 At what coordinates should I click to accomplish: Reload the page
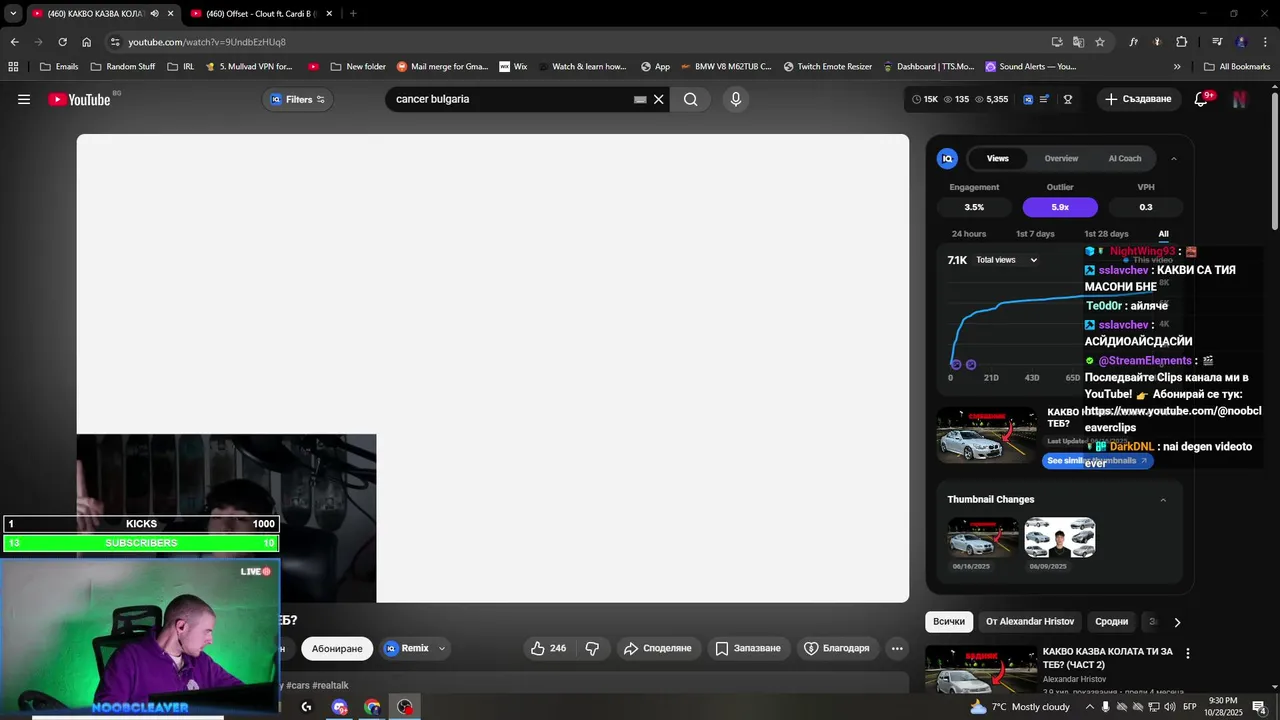click(62, 42)
